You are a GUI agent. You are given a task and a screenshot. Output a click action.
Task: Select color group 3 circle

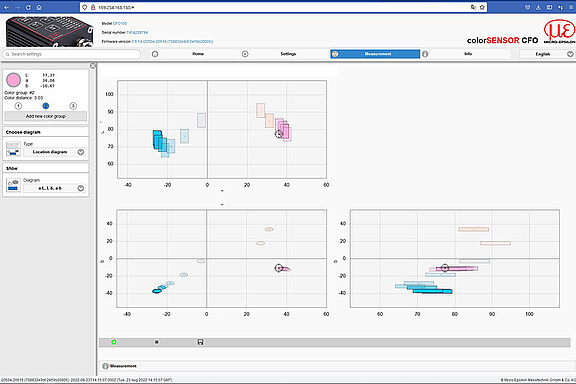pos(73,106)
